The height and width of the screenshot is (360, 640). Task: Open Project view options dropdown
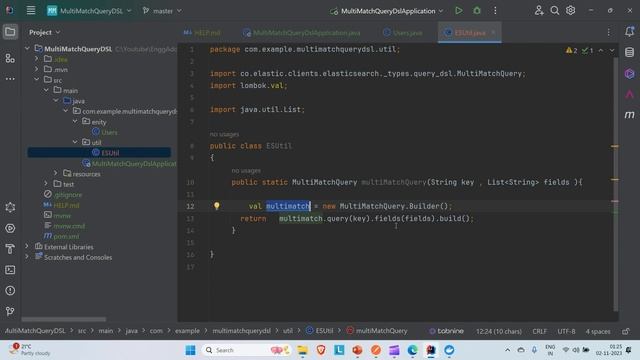[44, 32]
